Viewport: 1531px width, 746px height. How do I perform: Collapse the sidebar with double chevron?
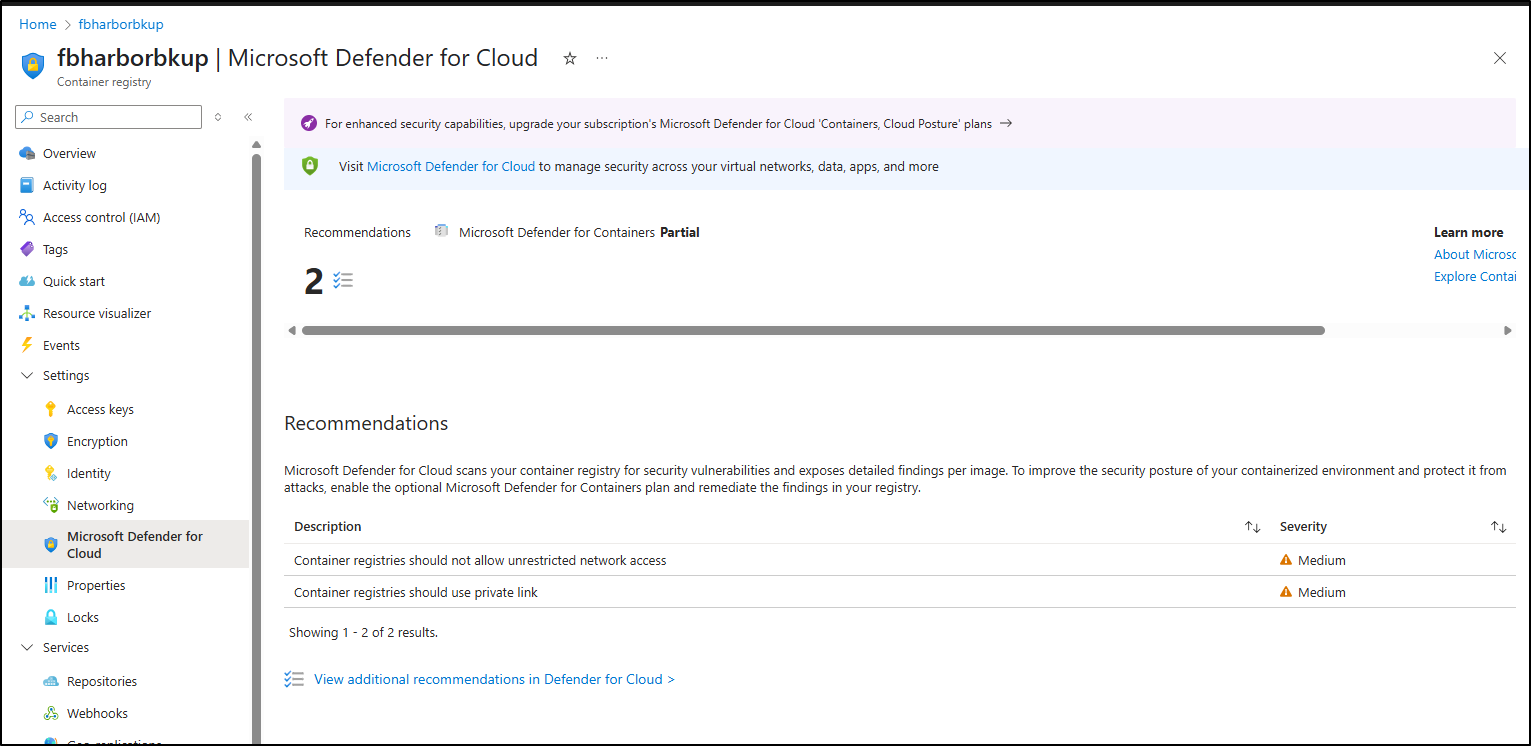(x=248, y=117)
